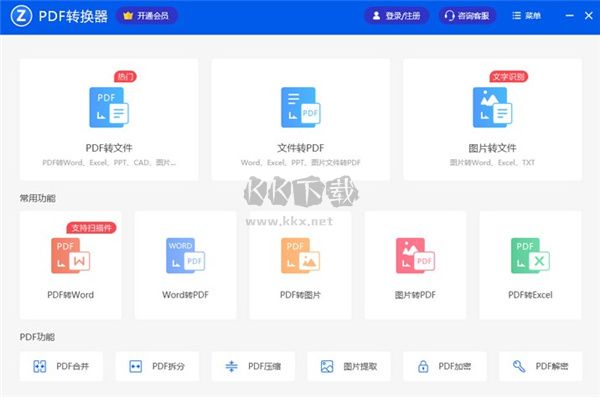The height and width of the screenshot is (397, 600).
Task: Click the 支持扫描件 badge
Action: click(91, 228)
